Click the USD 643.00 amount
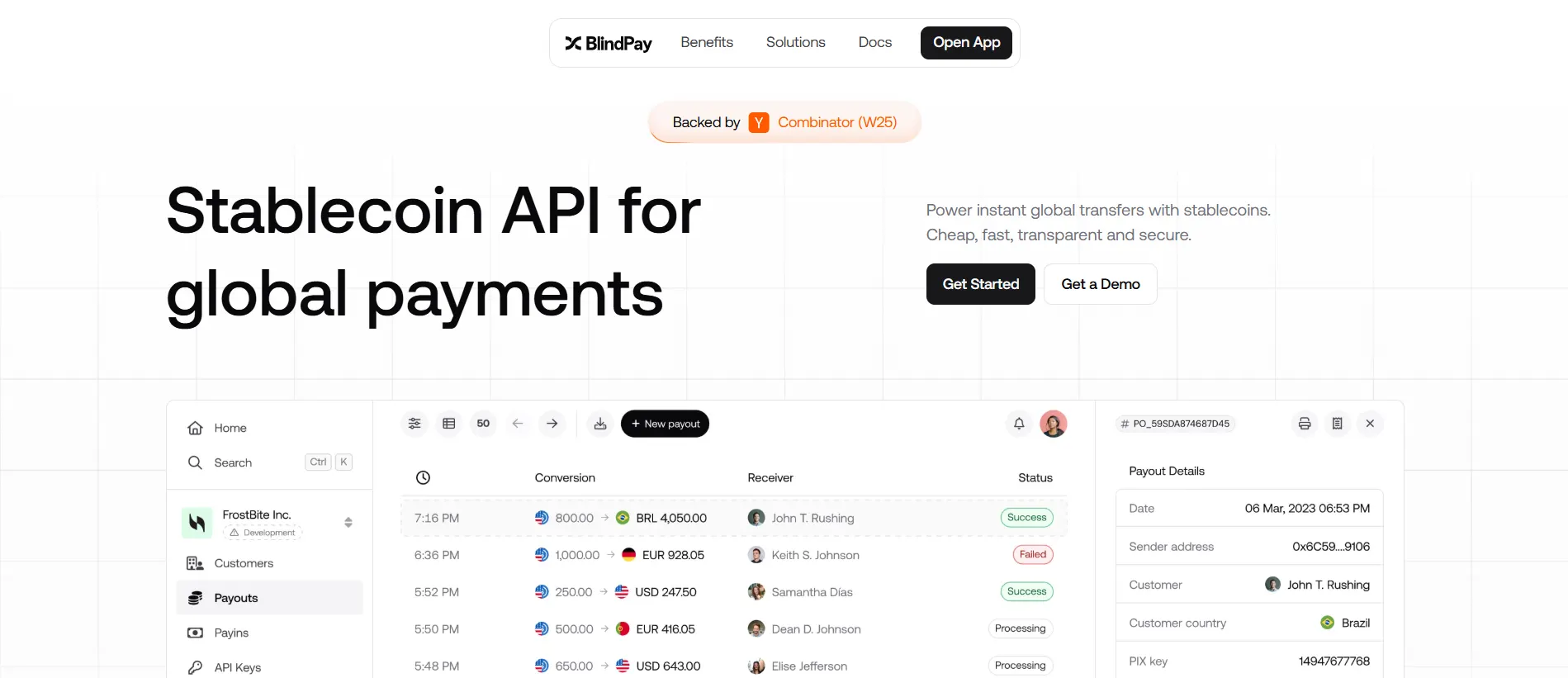The height and width of the screenshot is (678, 1568). click(668, 666)
